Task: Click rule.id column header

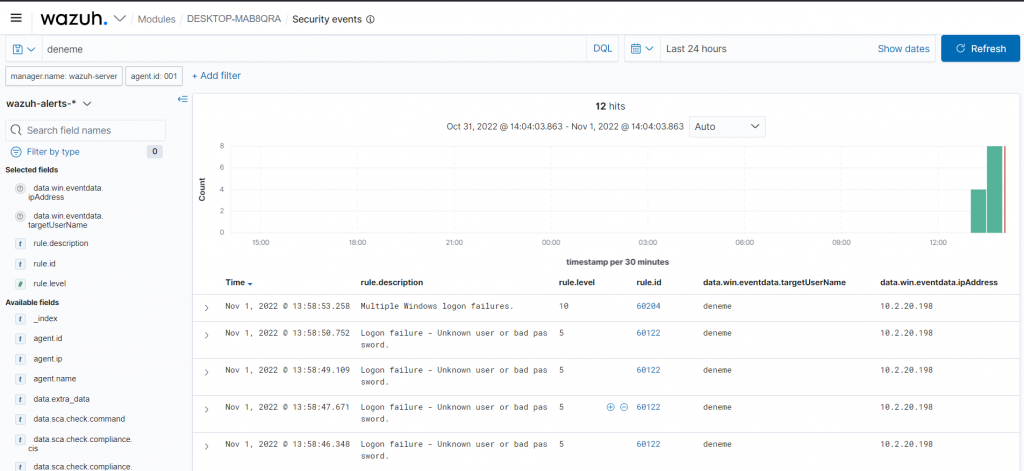Action: 649,283
